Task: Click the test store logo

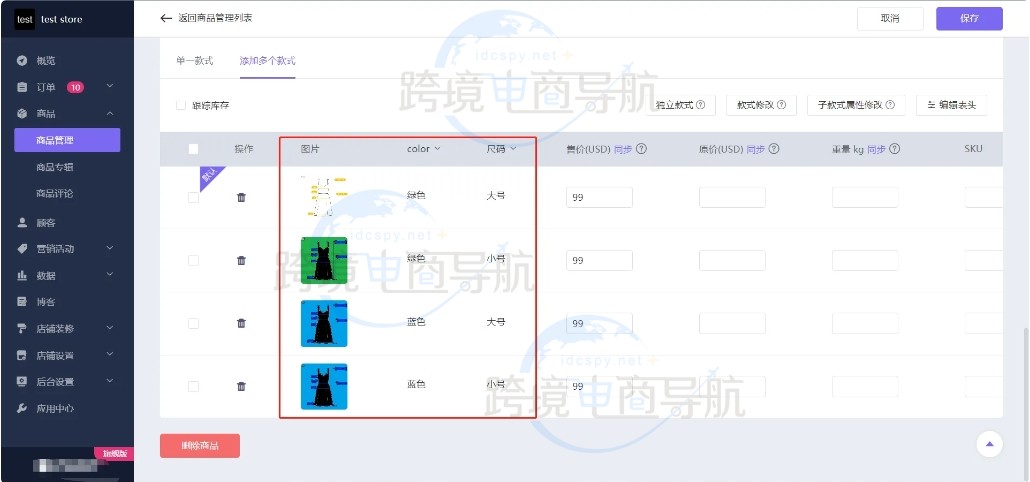Action: [25, 20]
